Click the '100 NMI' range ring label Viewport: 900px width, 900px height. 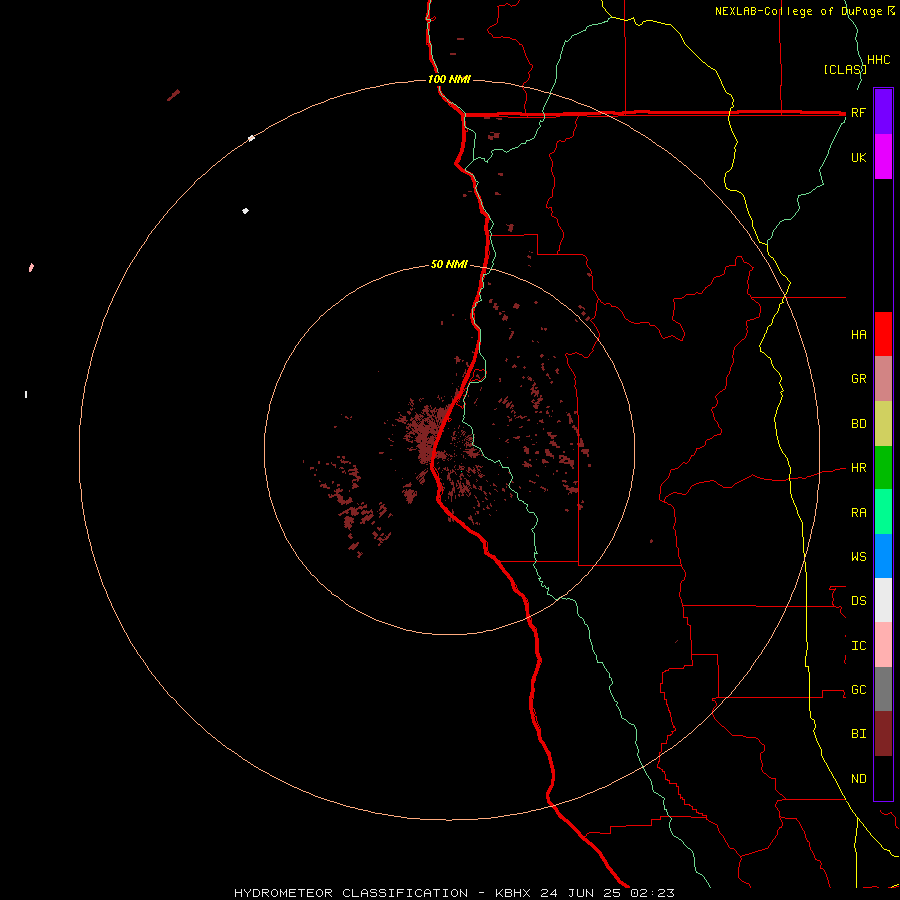449,79
